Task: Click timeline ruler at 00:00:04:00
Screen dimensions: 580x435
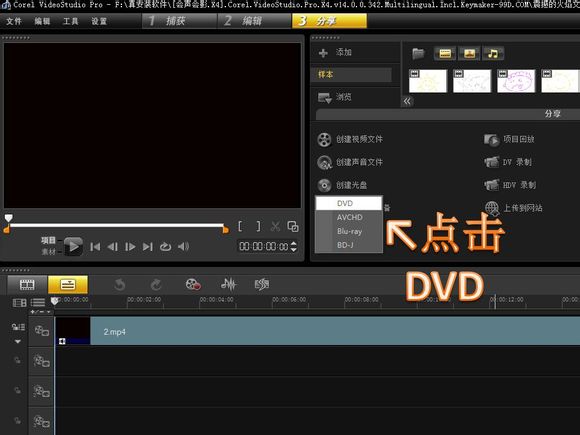Action: (217, 300)
